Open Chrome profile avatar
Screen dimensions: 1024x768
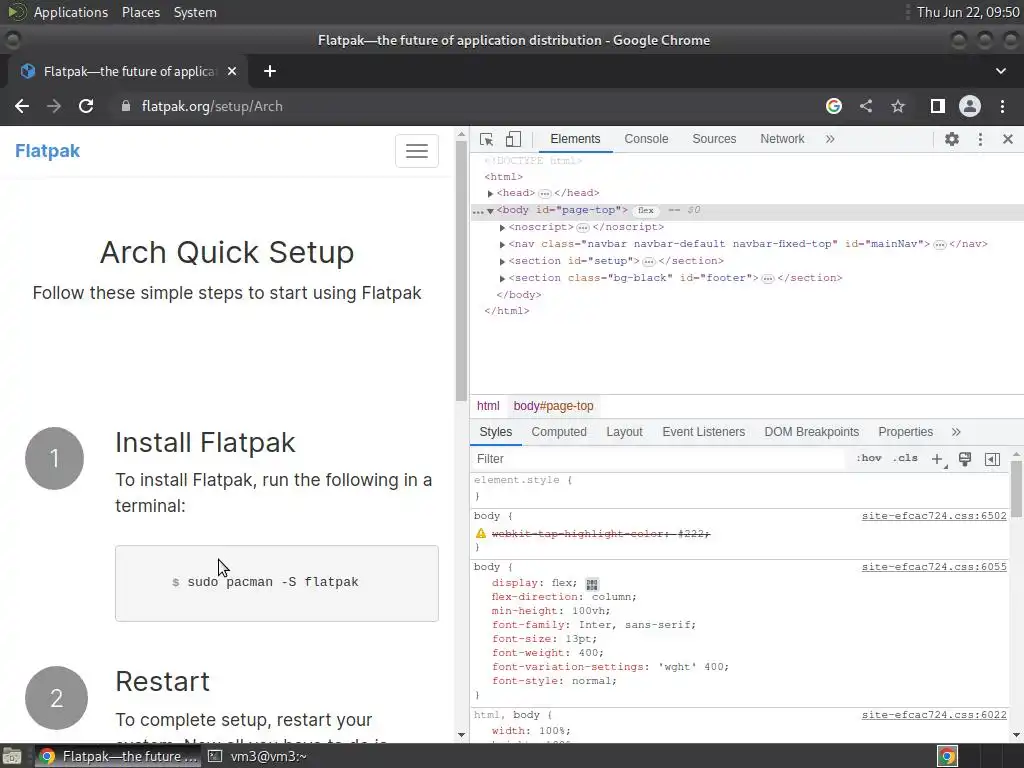click(970, 106)
